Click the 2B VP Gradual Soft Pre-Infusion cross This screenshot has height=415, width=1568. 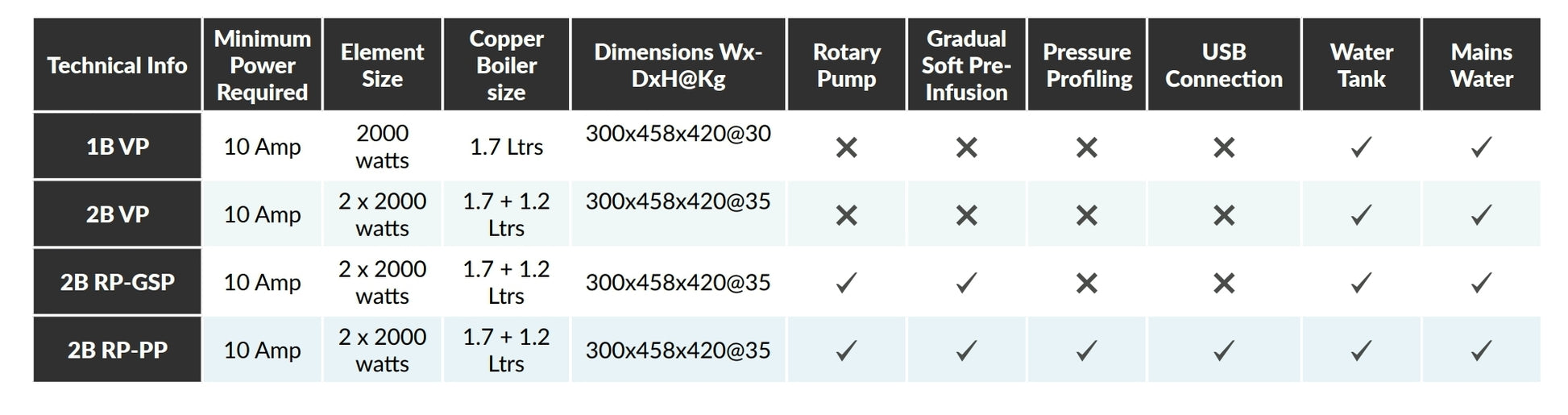tap(966, 215)
